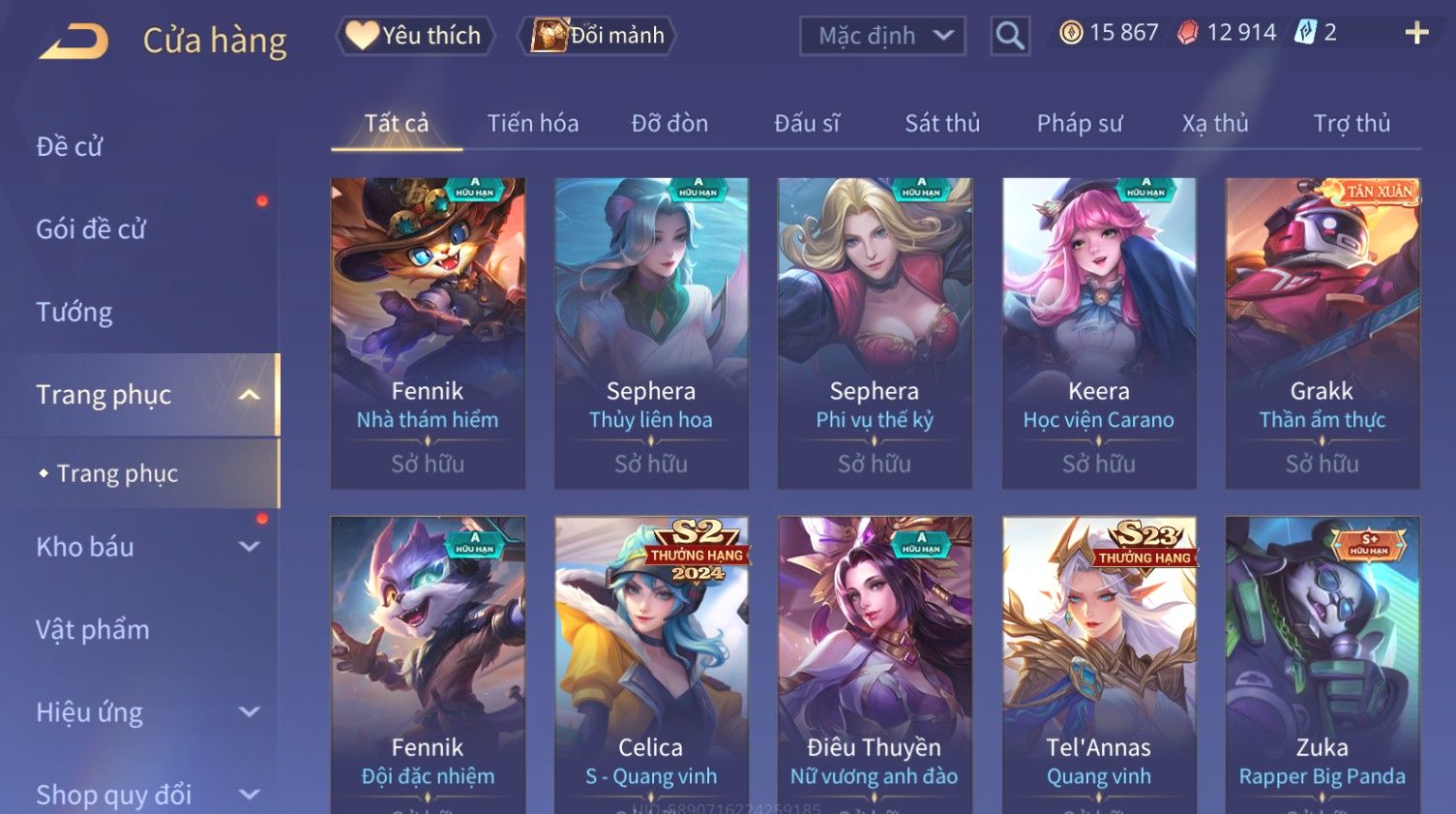Viewport: 1456px width, 814px height.
Task: Open Yêu thích heart favorites button
Action: click(414, 36)
